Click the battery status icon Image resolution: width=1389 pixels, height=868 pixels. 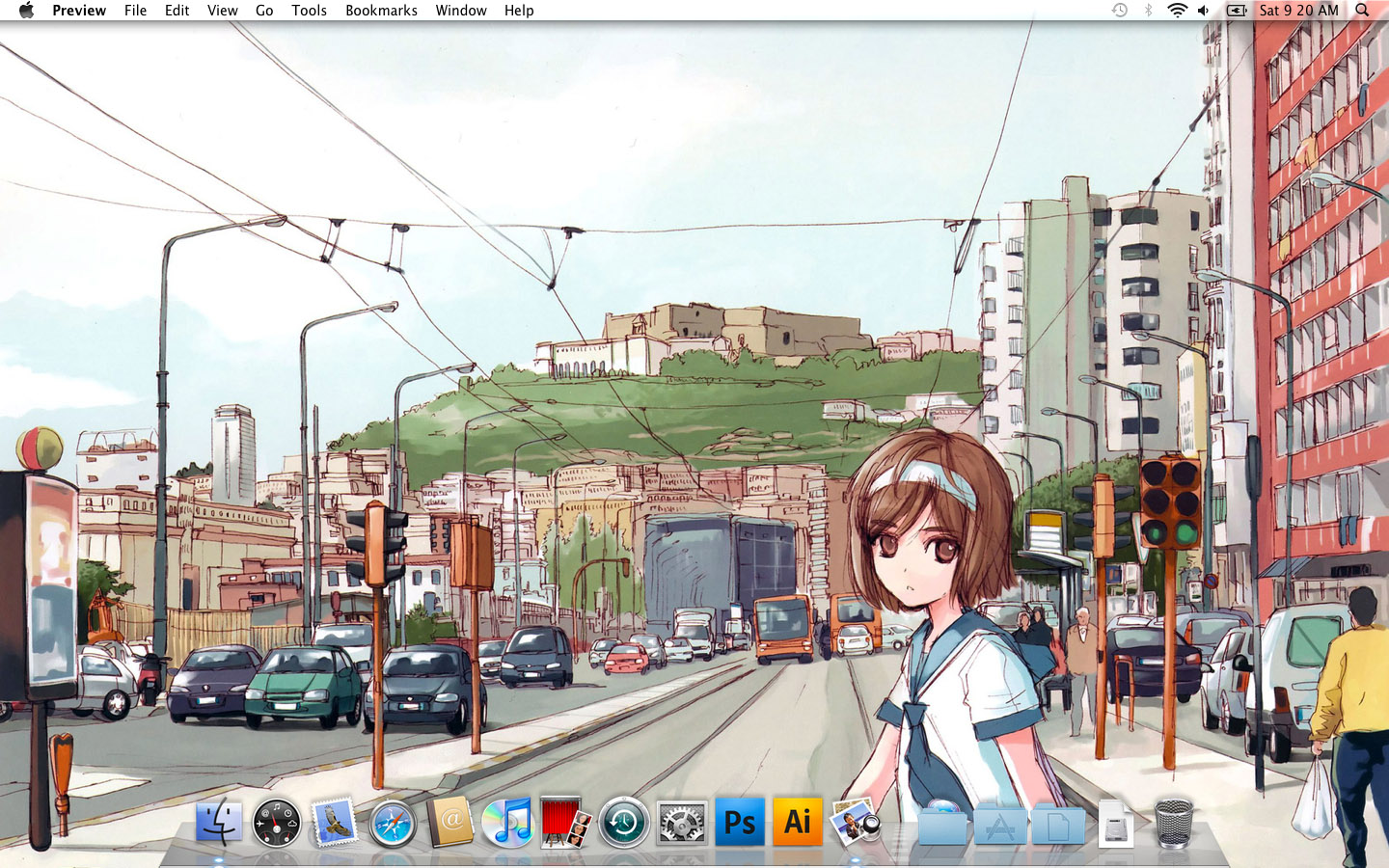tap(1237, 11)
